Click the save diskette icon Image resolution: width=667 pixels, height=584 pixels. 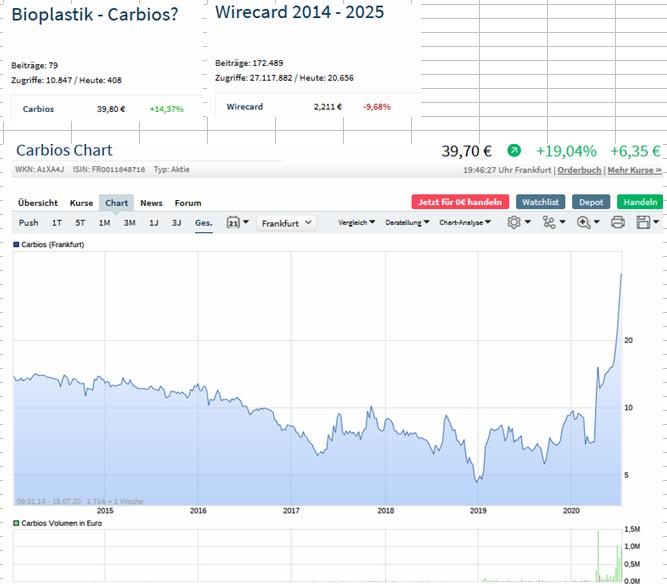click(643, 222)
